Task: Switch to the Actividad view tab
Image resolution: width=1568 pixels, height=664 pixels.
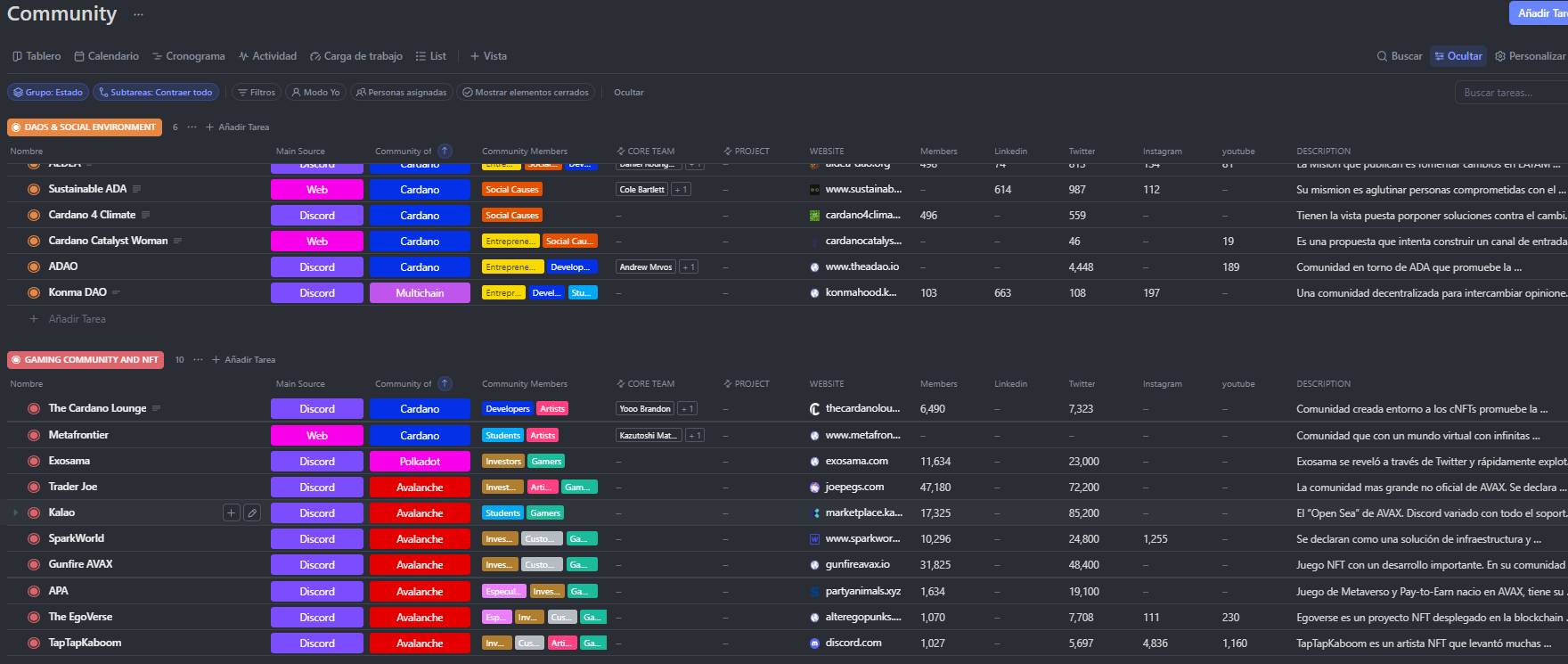Action: tap(268, 56)
